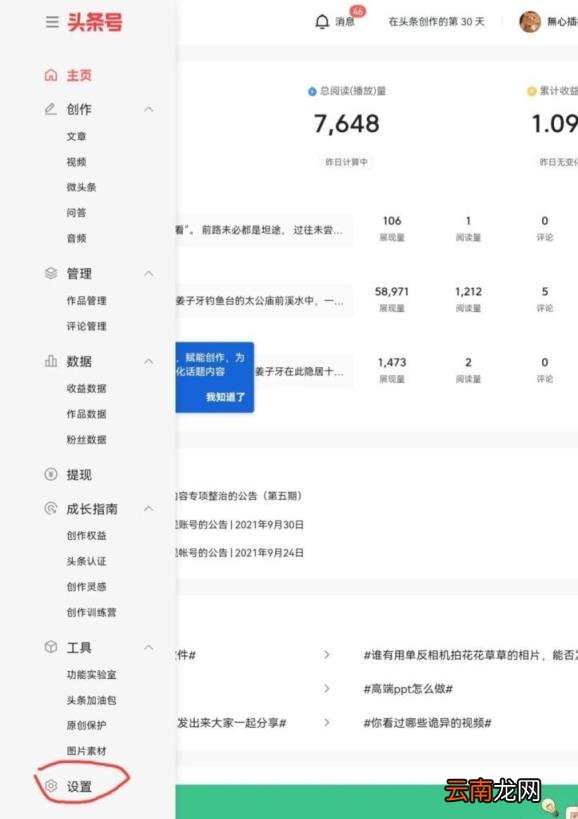Click the user avatar picture
Image resolution: width=578 pixels, height=819 pixels.
pos(529,22)
